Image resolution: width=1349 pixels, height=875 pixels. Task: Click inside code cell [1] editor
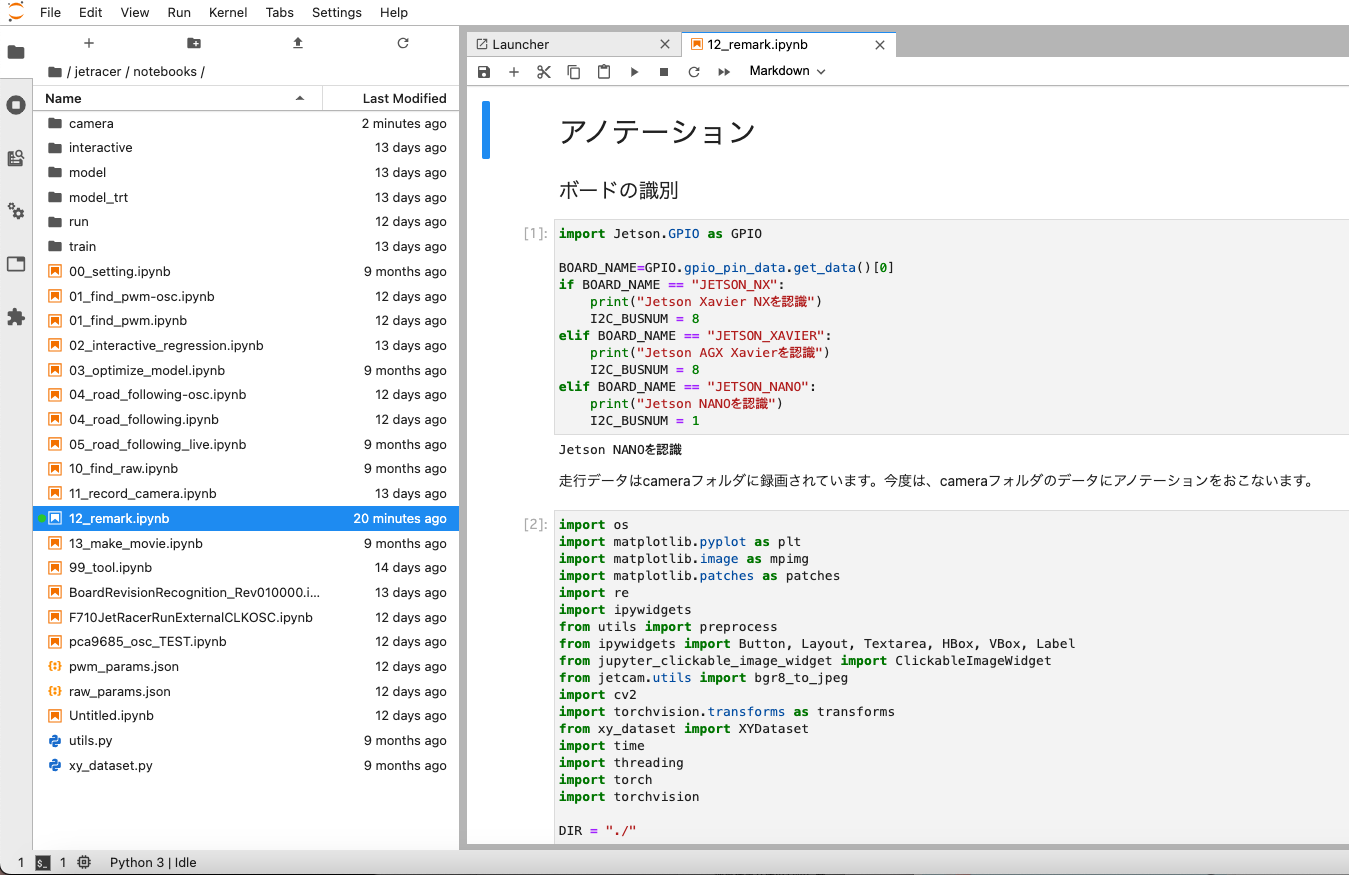point(950,327)
